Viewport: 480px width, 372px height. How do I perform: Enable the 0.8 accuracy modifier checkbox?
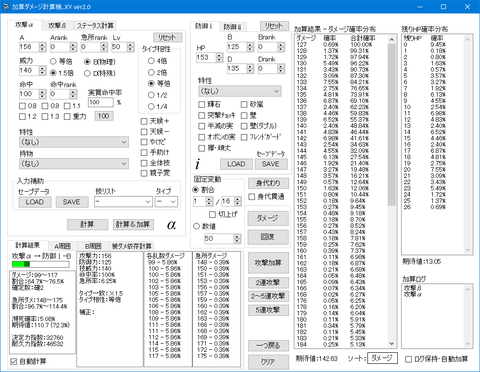28,106
